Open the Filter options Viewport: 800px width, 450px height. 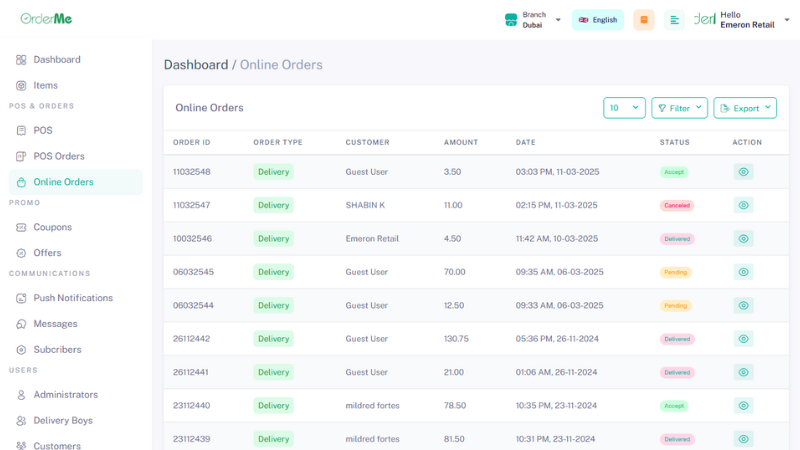[679, 108]
